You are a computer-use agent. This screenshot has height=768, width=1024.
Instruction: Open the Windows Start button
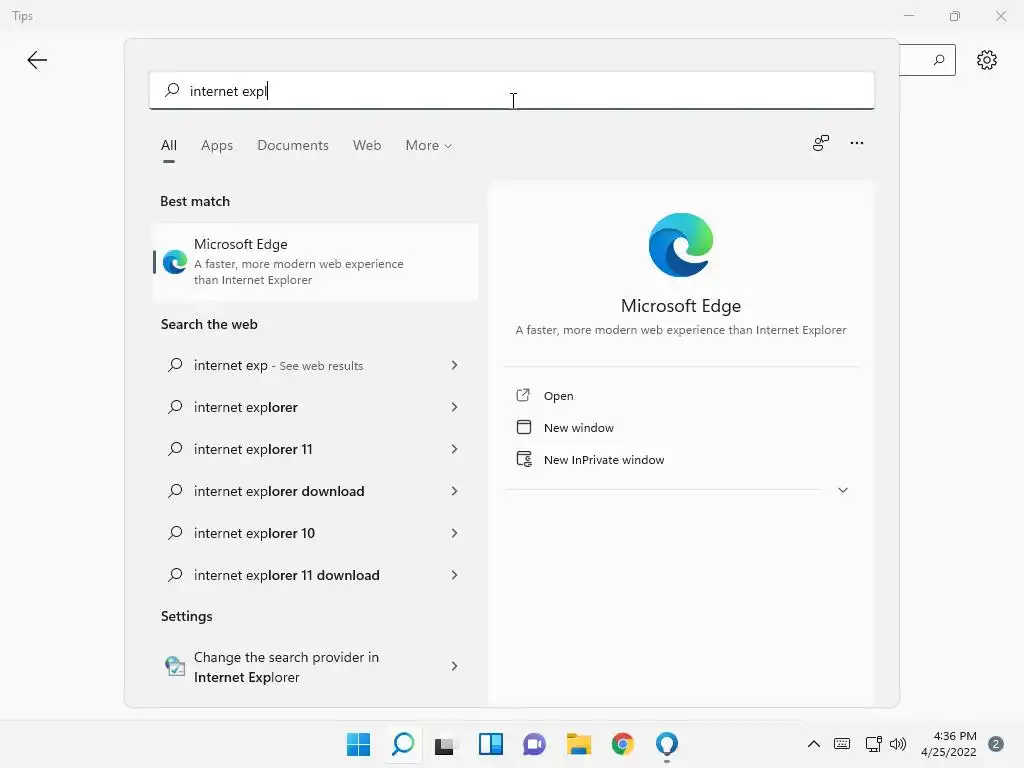pos(359,744)
